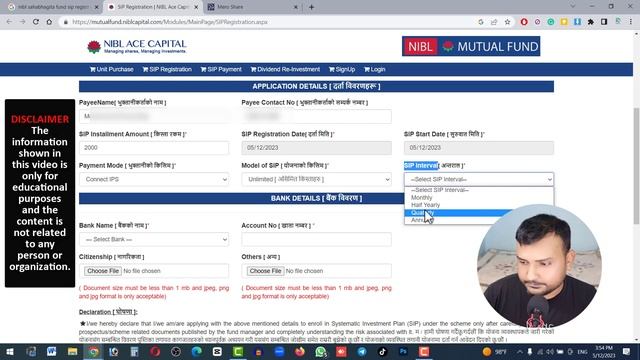This screenshot has width=640, height=360.
Task: Open the Windows Start menu
Action: 9,351
